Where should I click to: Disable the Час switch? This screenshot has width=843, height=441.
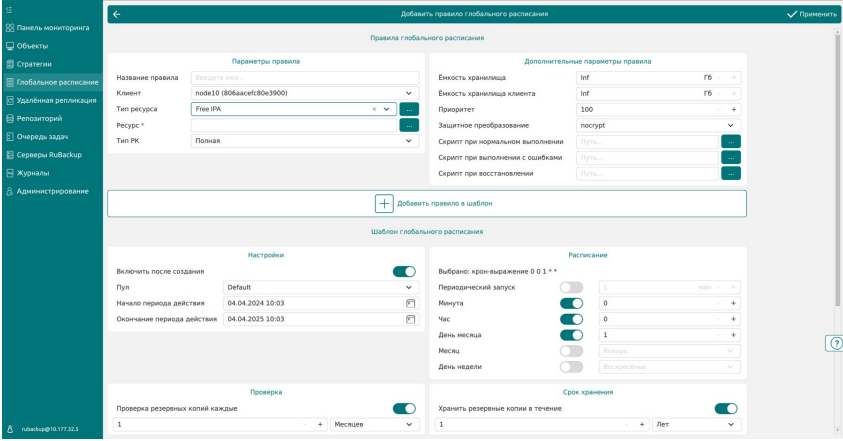pos(571,319)
